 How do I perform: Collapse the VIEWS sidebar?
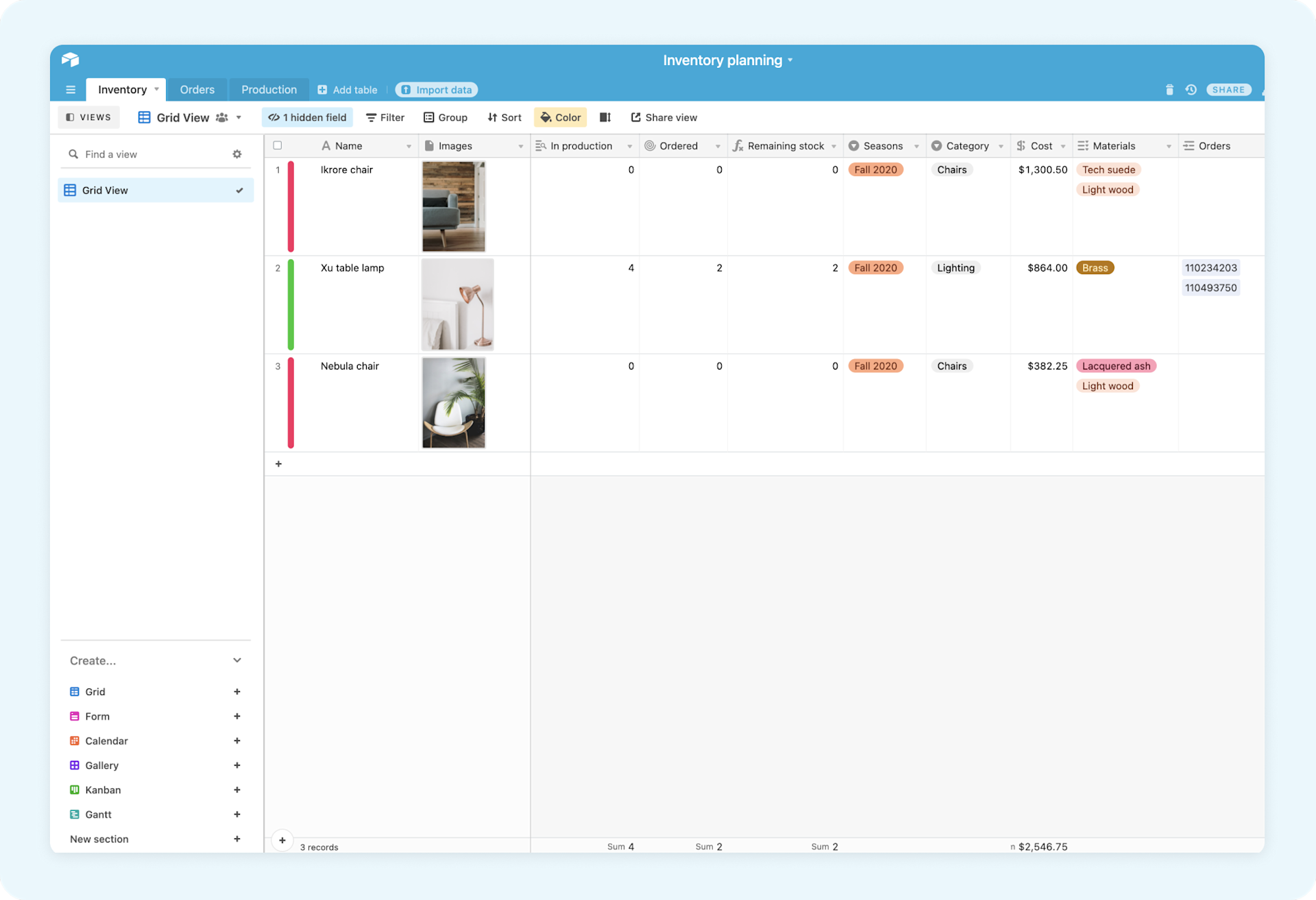click(x=88, y=117)
